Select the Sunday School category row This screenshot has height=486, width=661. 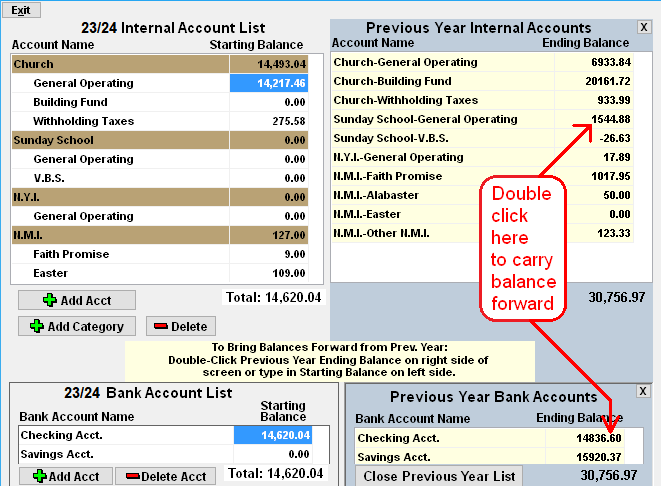[120, 140]
